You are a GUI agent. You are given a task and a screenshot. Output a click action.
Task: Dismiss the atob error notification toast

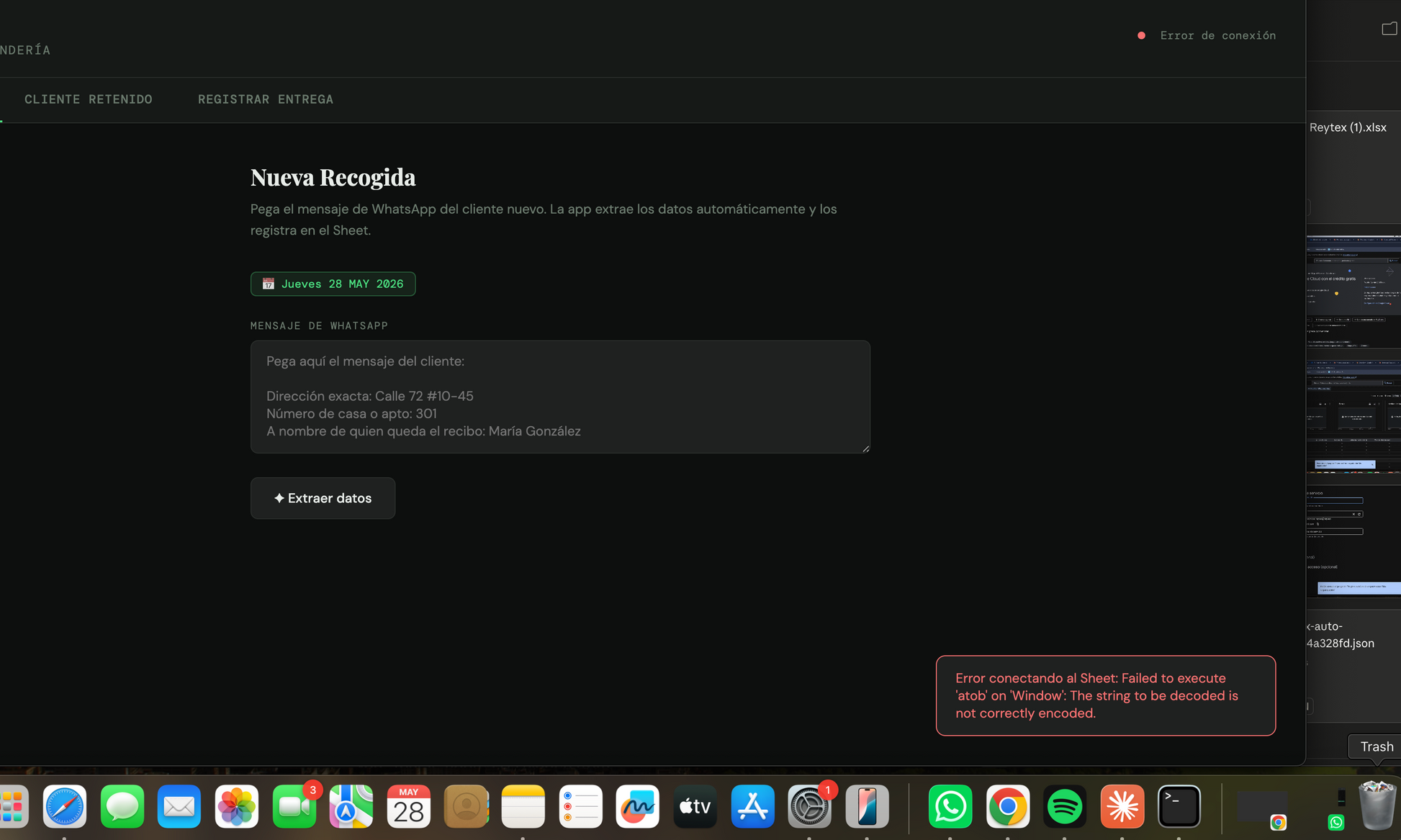[x=1106, y=695]
